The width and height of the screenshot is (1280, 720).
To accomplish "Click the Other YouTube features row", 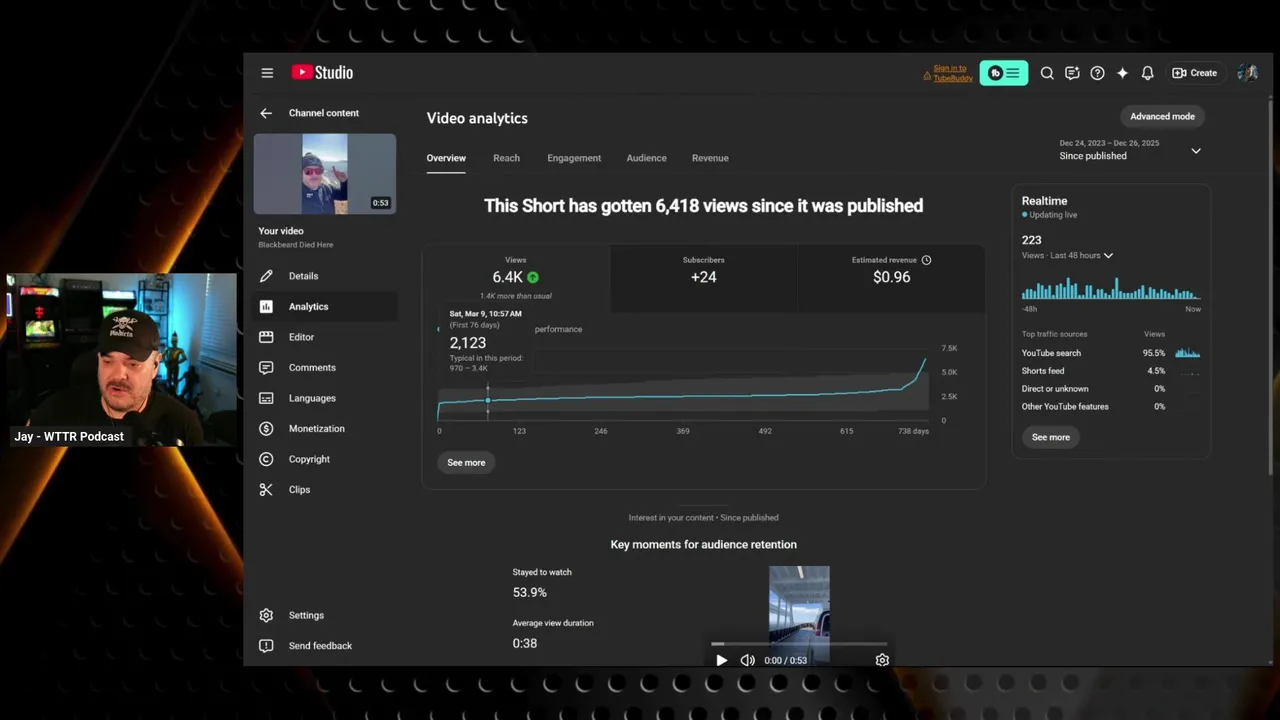I will pos(1110,407).
